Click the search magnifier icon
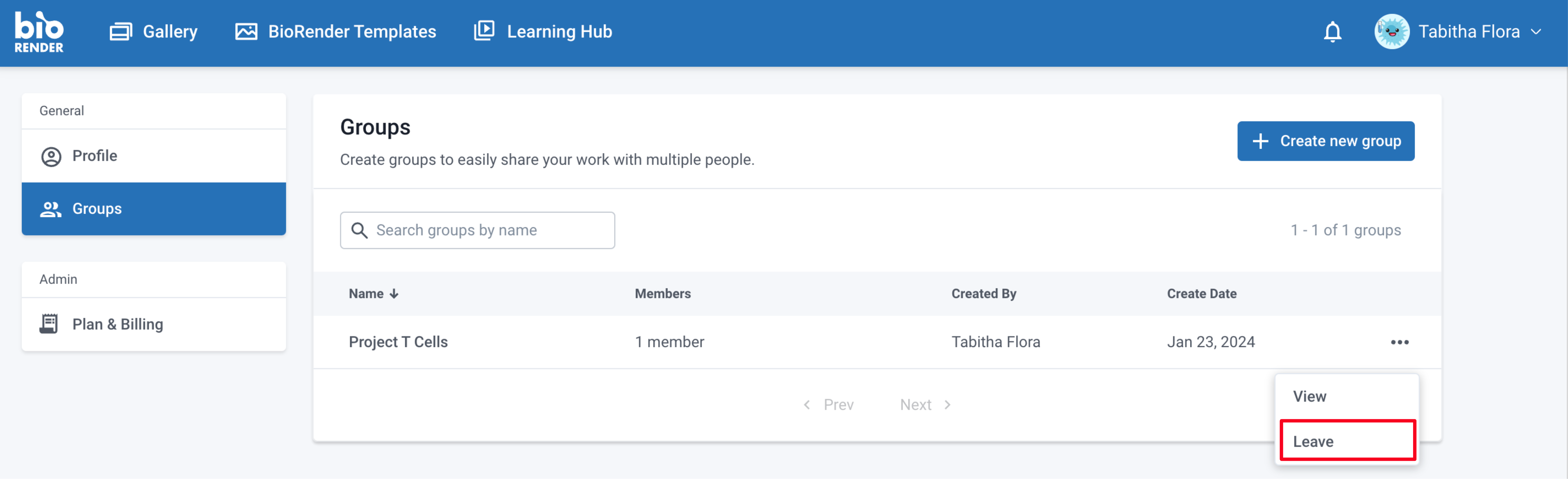This screenshot has height=479, width=1568. tap(359, 230)
